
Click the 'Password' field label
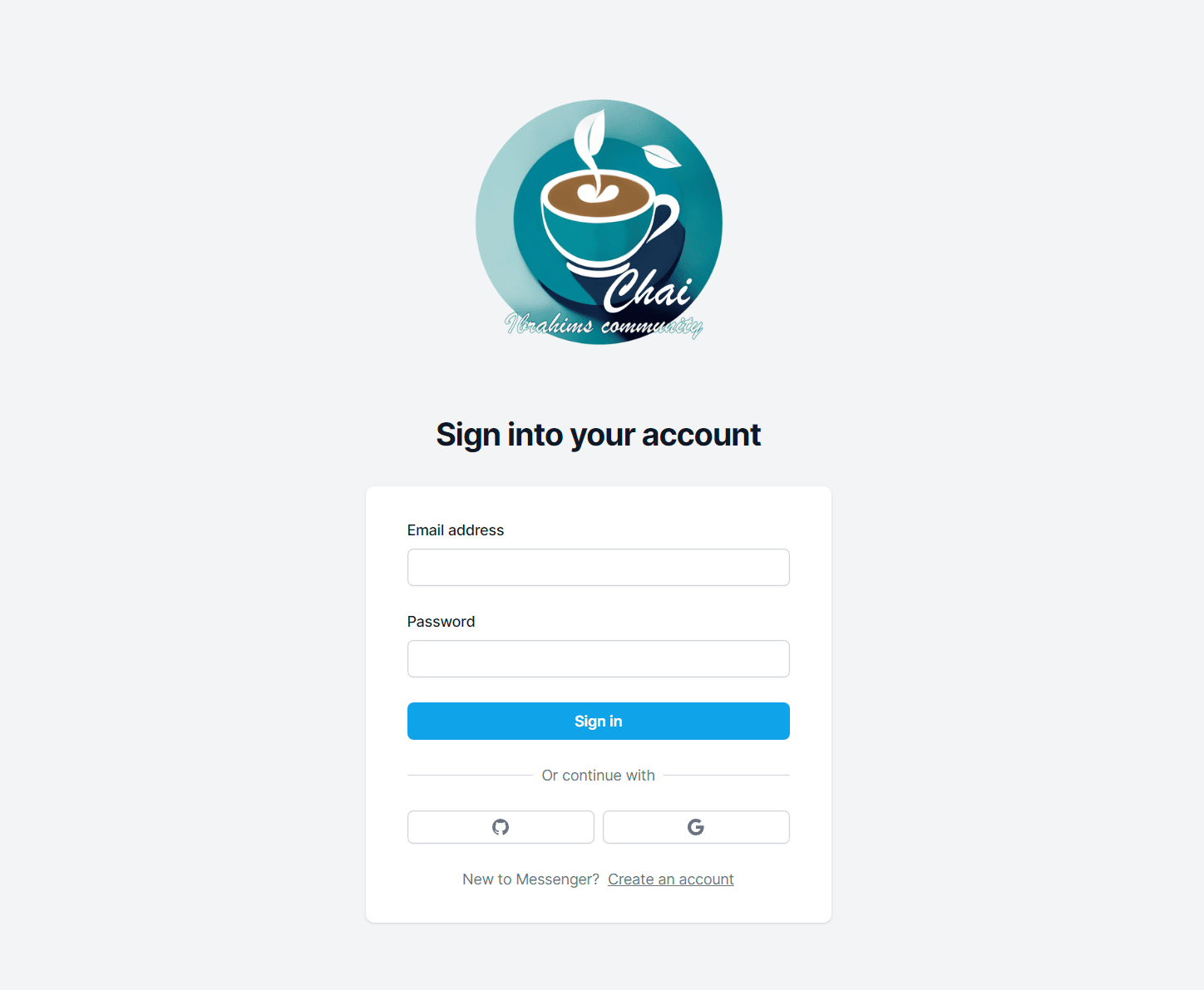pyautogui.click(x=441, y=622)
